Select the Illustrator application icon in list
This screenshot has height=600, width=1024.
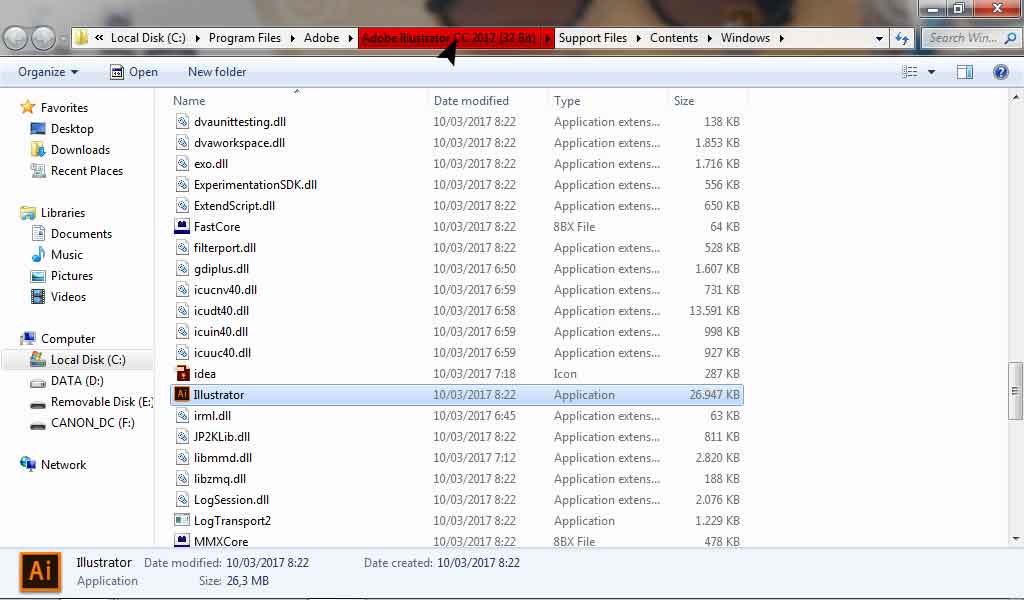click(182, 394)
